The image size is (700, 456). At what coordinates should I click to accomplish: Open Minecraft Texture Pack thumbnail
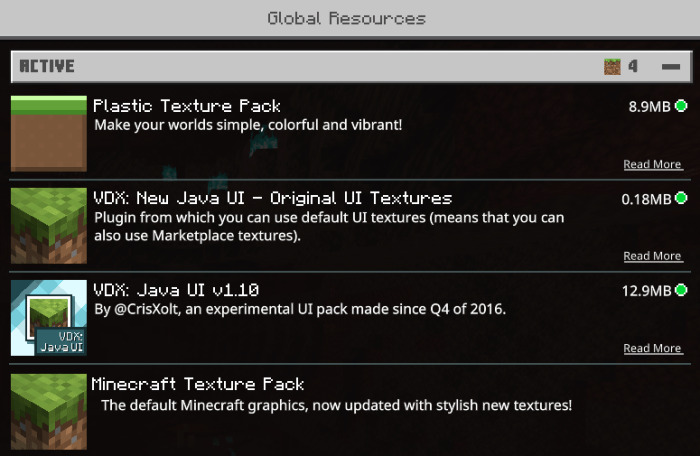(49, 411)
